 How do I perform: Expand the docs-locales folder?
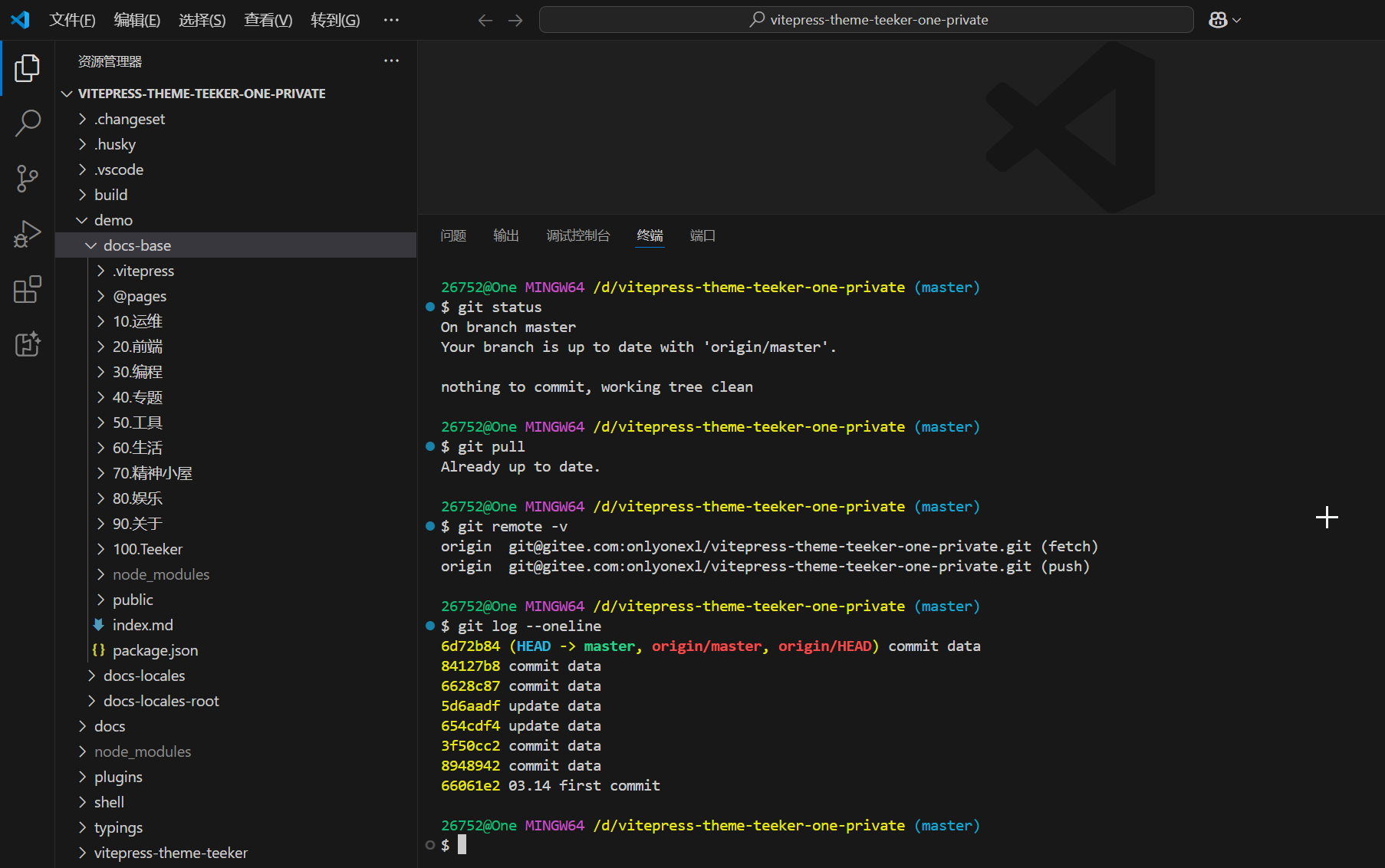click(x=236, y=676)
